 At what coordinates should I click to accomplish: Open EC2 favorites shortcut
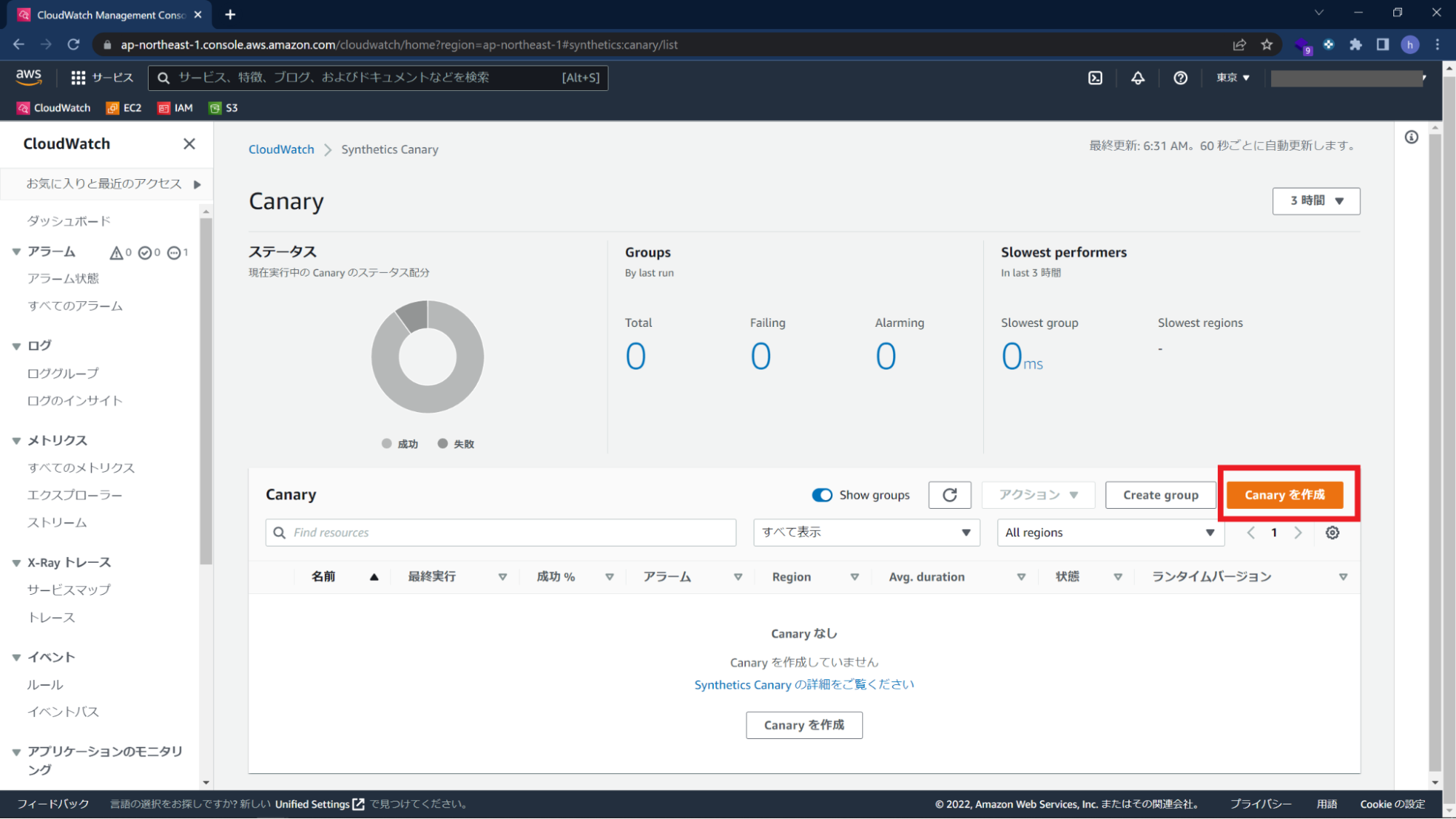point(124,108)
